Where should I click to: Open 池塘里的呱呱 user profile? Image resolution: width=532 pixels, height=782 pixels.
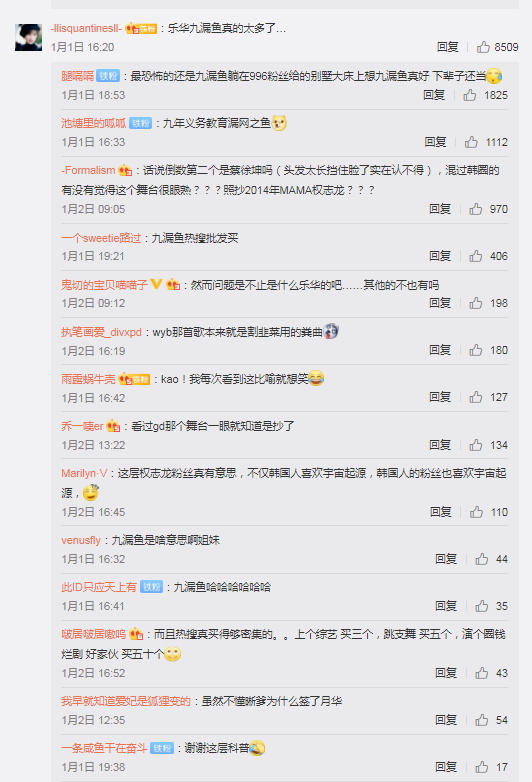click(94, 123)
